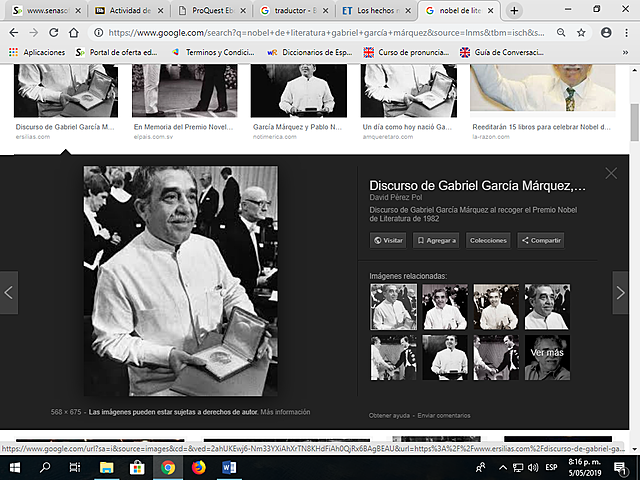Open the Discurso de Gabriel García Márquez title link

click(477, 186)
